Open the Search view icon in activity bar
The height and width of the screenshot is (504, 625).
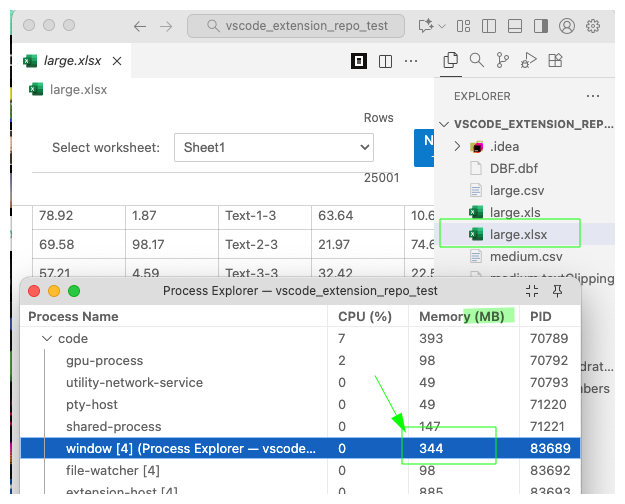point(476,61)
